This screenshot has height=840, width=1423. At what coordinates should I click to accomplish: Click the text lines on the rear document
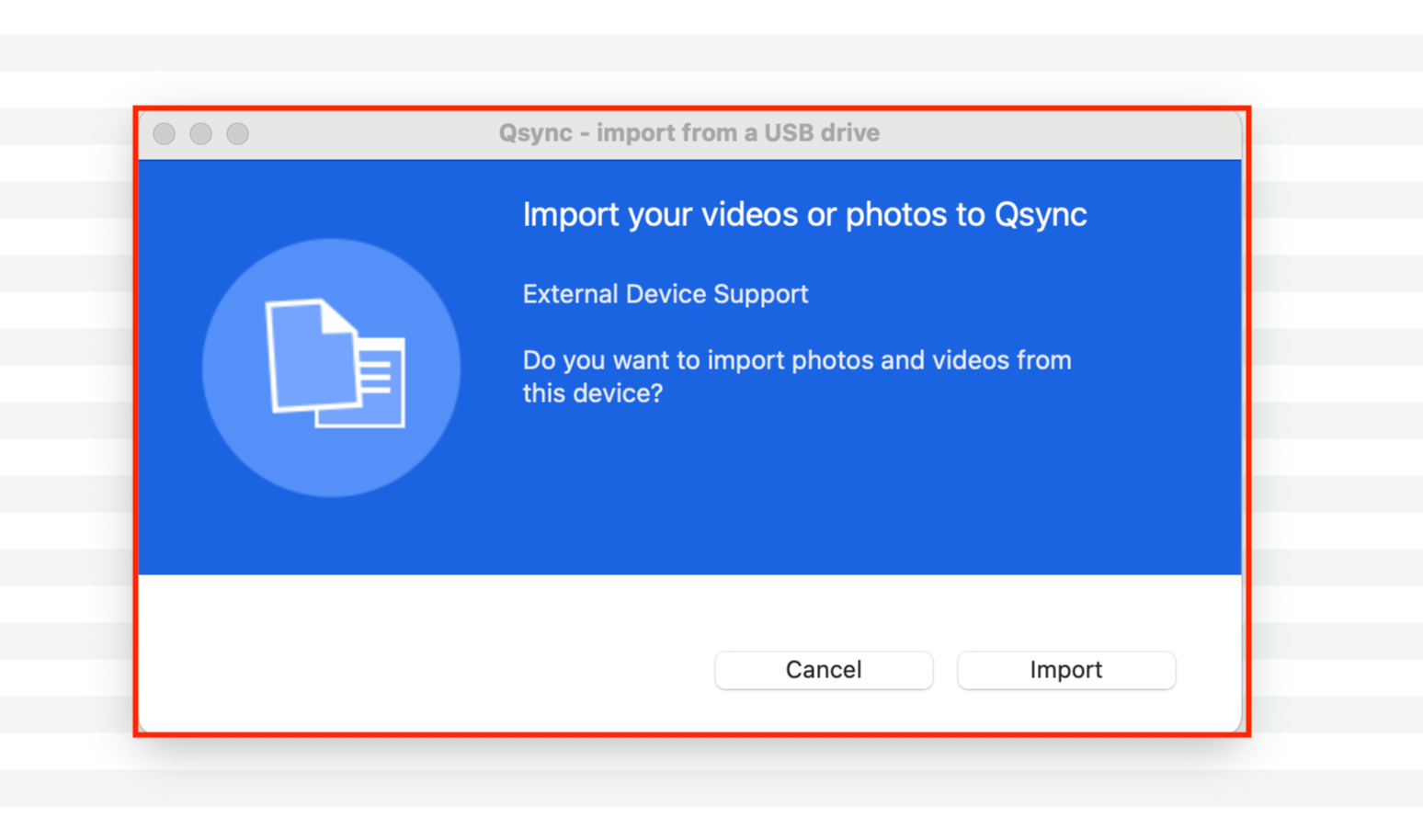point(375,377)
